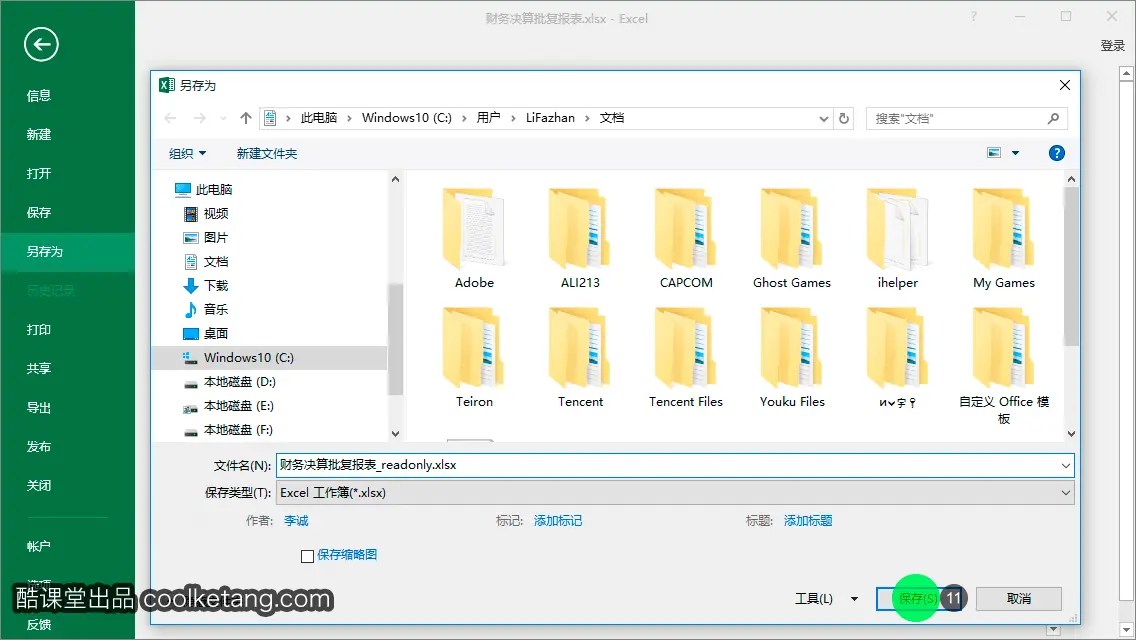
Task: Click navigate forward arrow in dialog
Action: [x=199, y=118]
